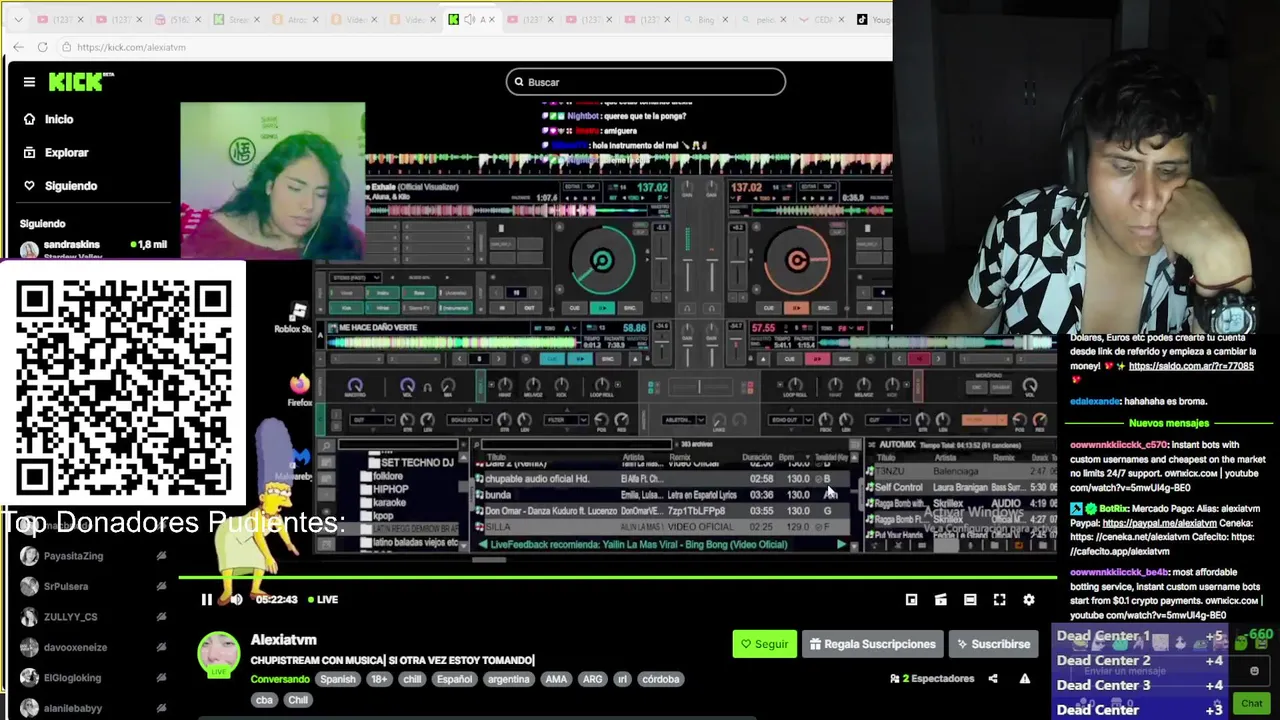Viewport: 1280px width, 720px height.
Task: Switch to the TikTok browser tab
Action: [x=873, y=19]
